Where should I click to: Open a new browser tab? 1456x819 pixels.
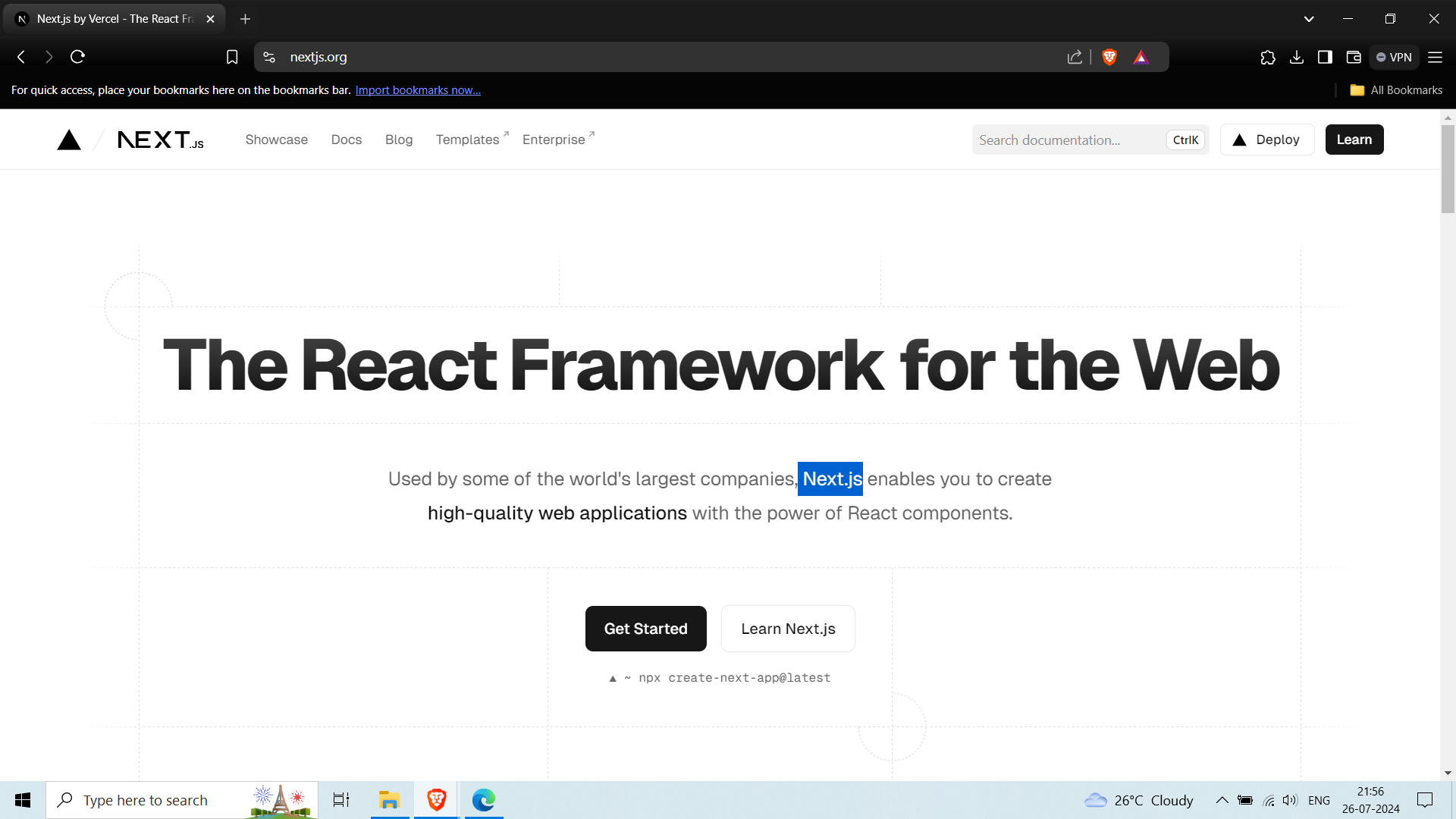pyautogui.click(x=245, y=19)
